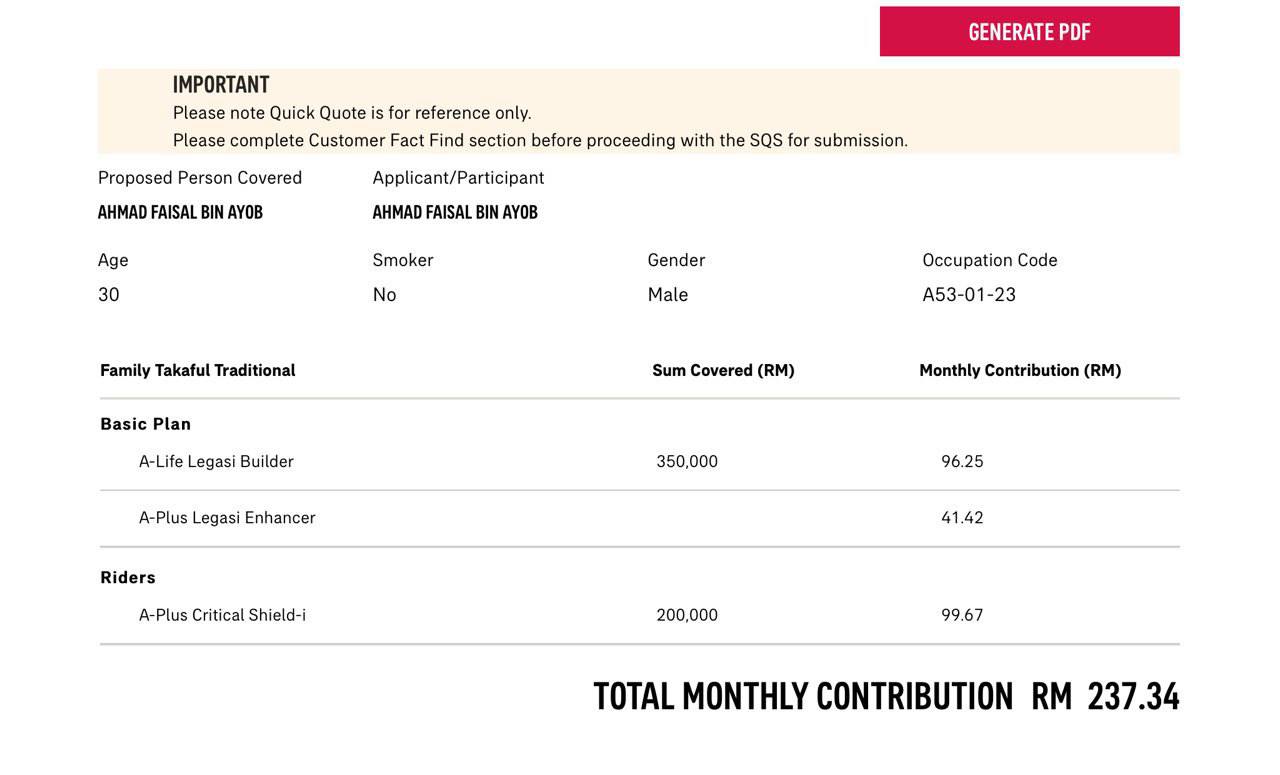Select the A-Life Legasi Builder plan row
Screen dimensions: 1280x775
tap(640, 462)
